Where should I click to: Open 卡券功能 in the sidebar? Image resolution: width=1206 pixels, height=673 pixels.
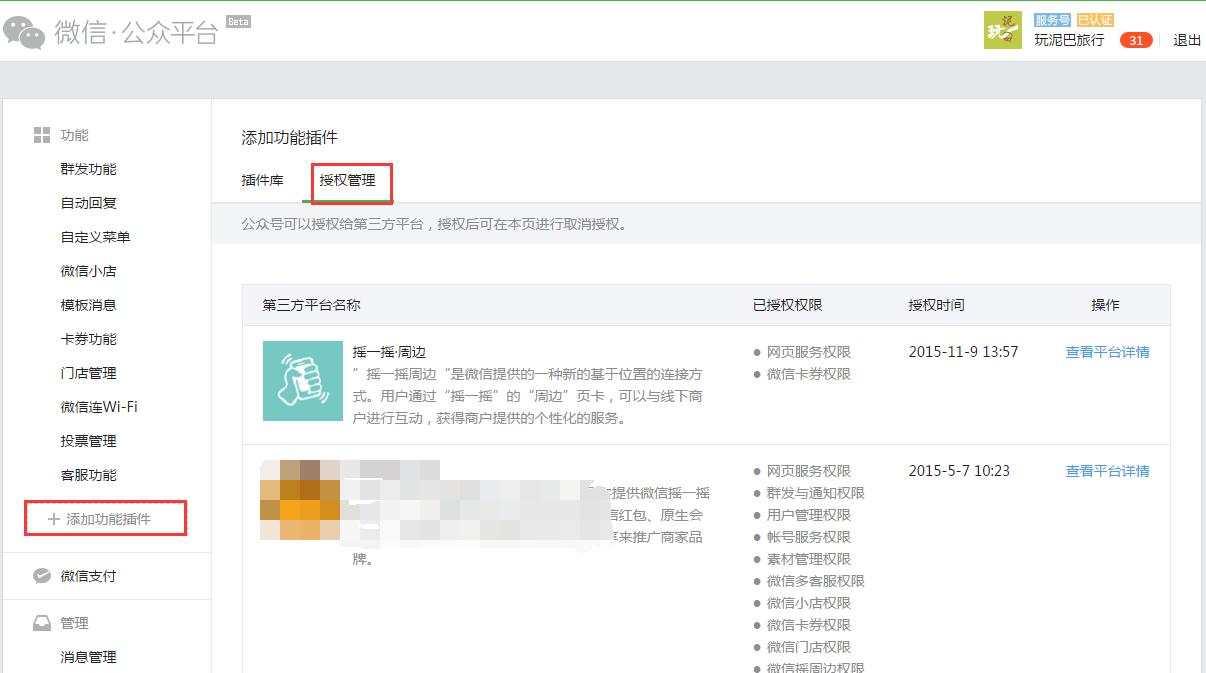[x=89, y=339]
